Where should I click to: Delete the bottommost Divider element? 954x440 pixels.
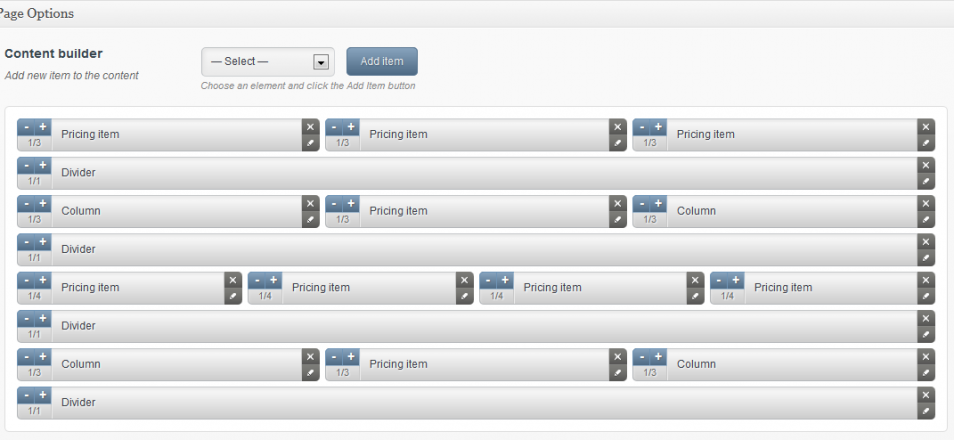[926, 395]
